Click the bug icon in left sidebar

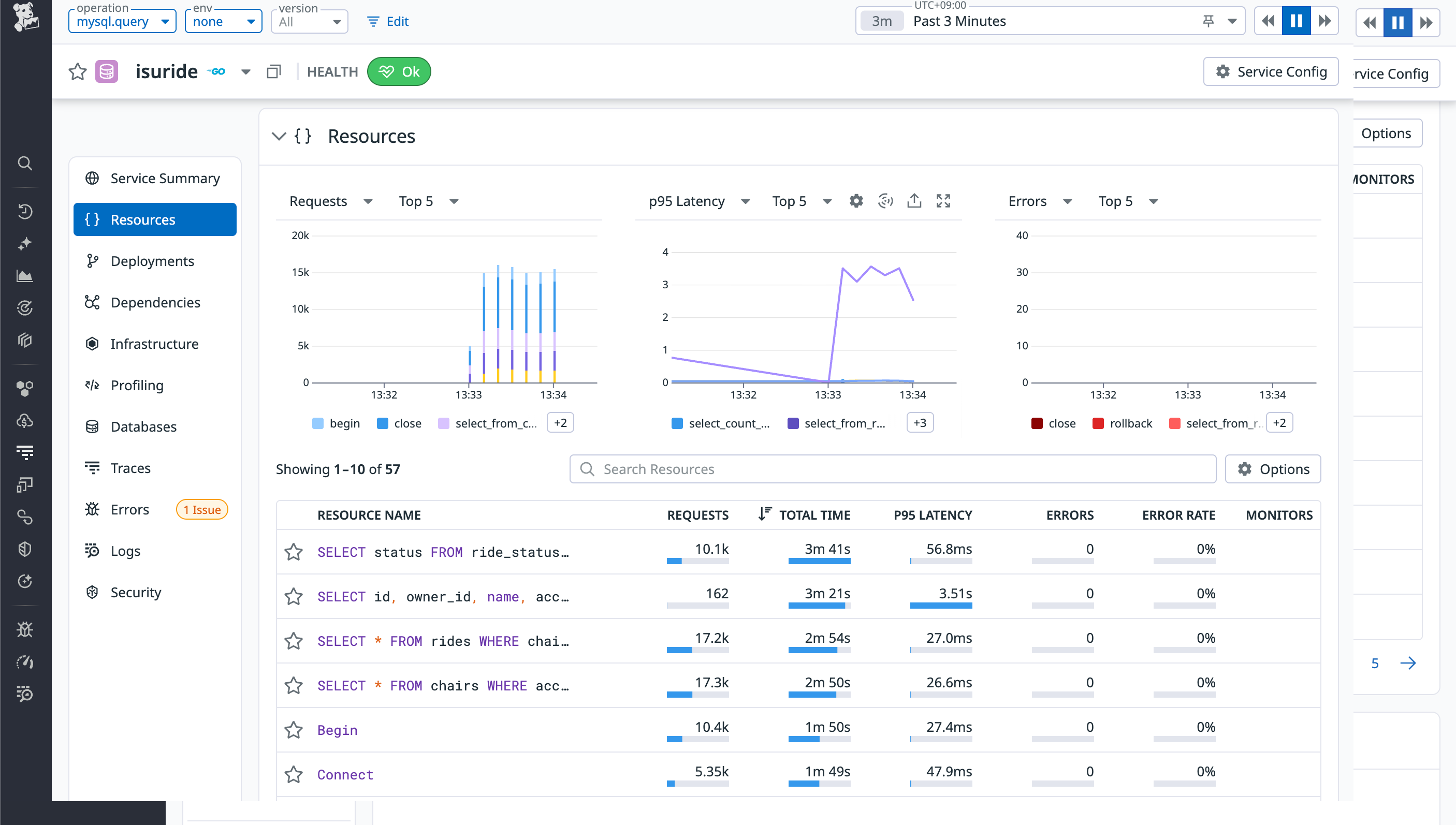(24, 629)
